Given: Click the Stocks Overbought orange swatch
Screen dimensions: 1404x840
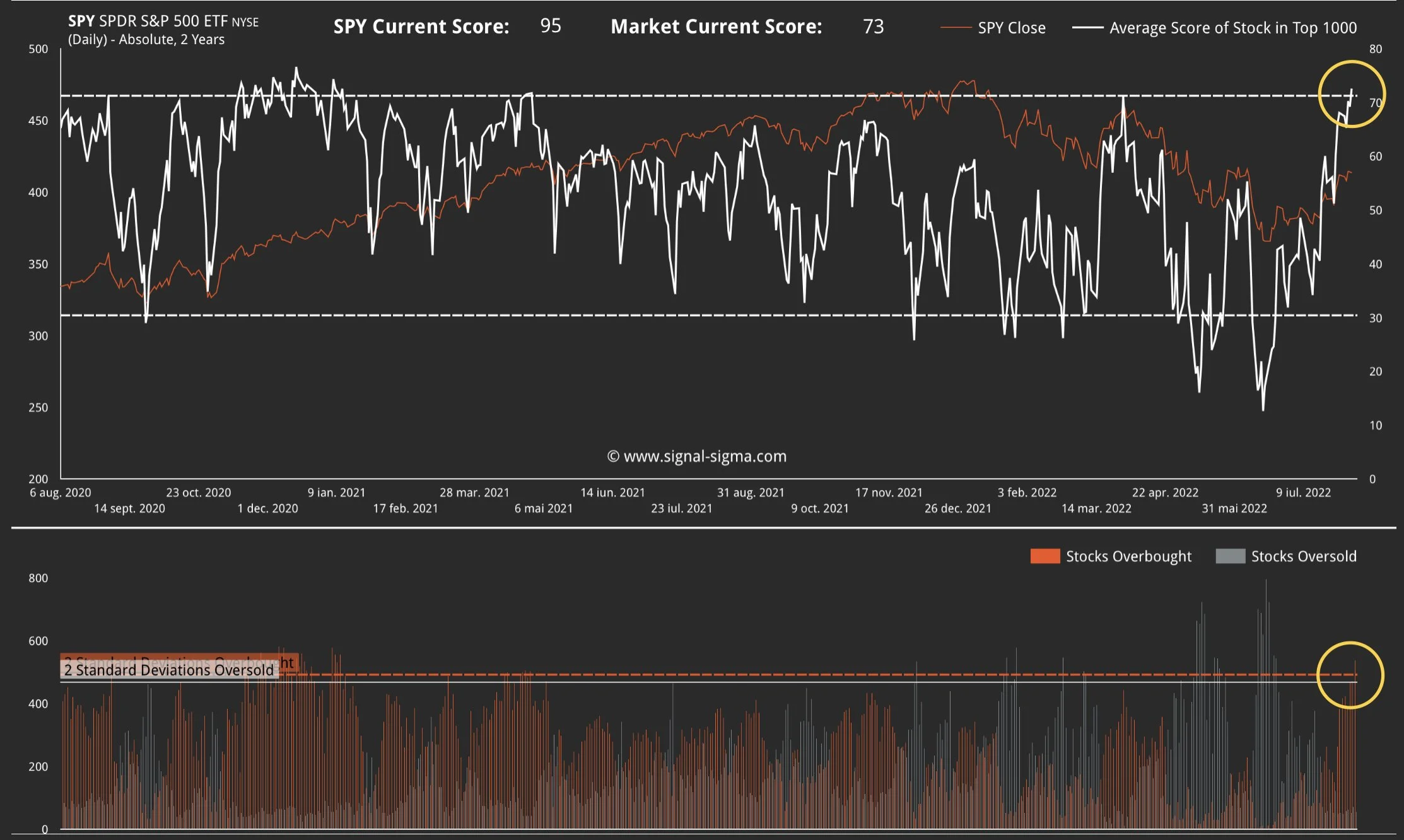Looking at the screenshot, I should coord(1044,556).
